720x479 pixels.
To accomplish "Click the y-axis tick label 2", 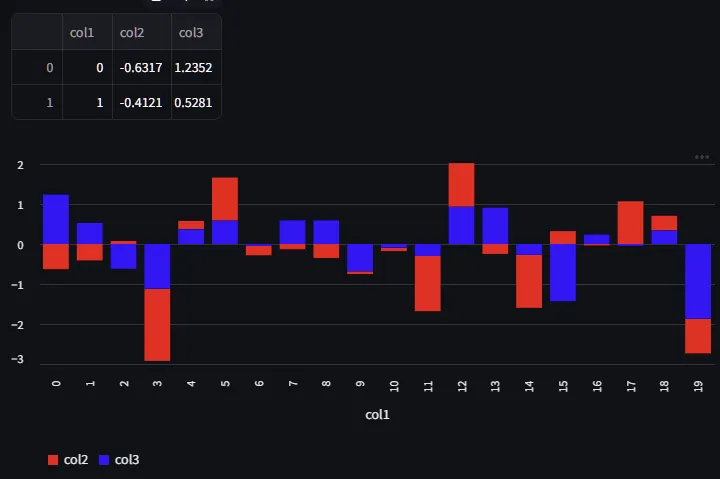I will [20, 165].
